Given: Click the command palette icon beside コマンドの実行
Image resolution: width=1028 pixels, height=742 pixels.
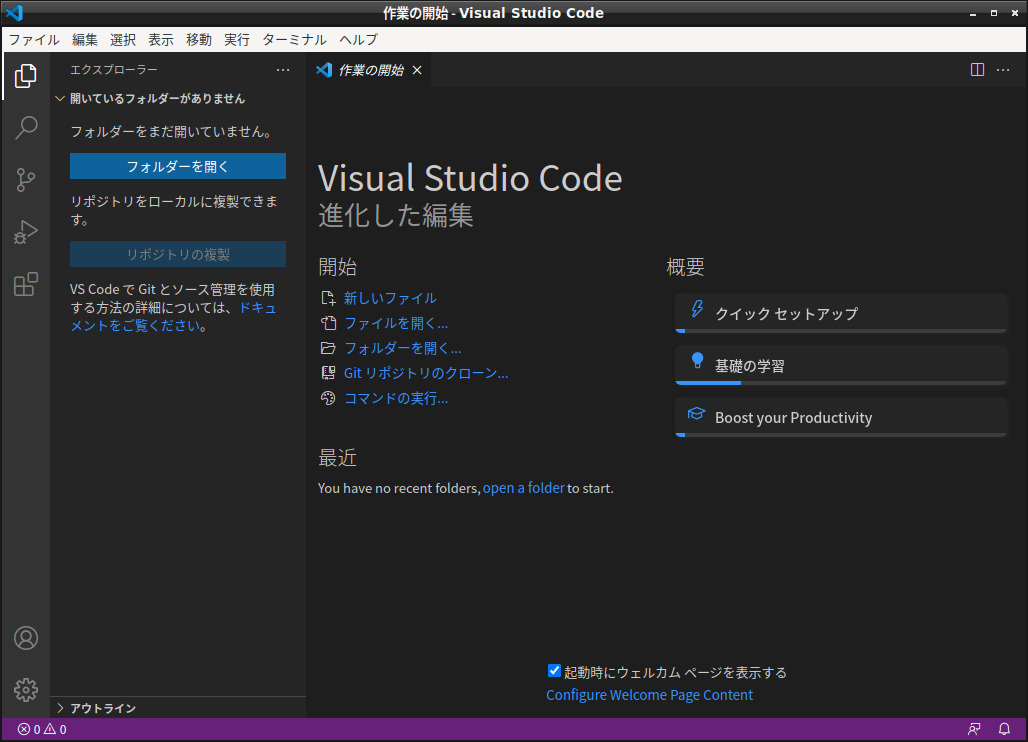Looking at the screenshot, I should (328, 398).
